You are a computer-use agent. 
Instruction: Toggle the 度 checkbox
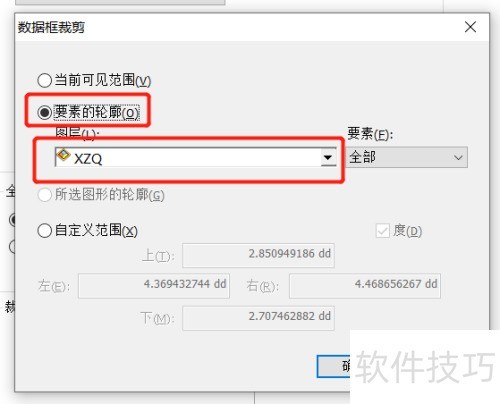pyautogui.click(x=382, y=231)
